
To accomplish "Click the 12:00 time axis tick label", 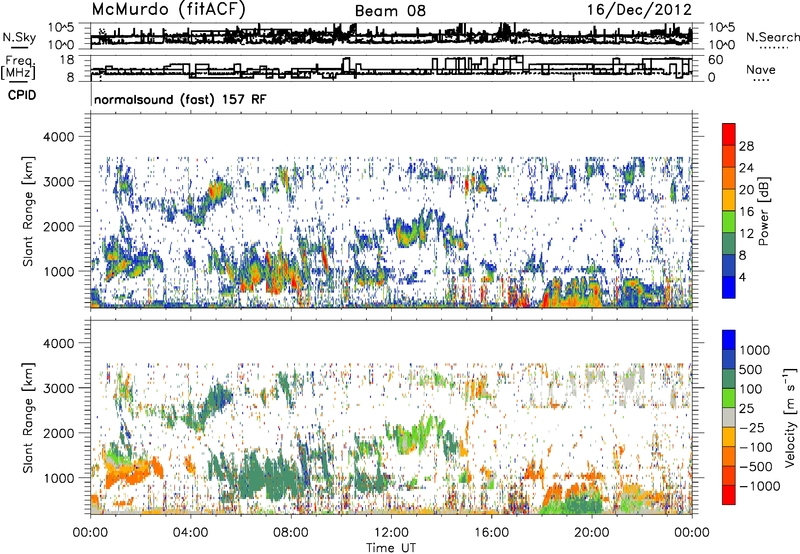I will tap(391, 533).
